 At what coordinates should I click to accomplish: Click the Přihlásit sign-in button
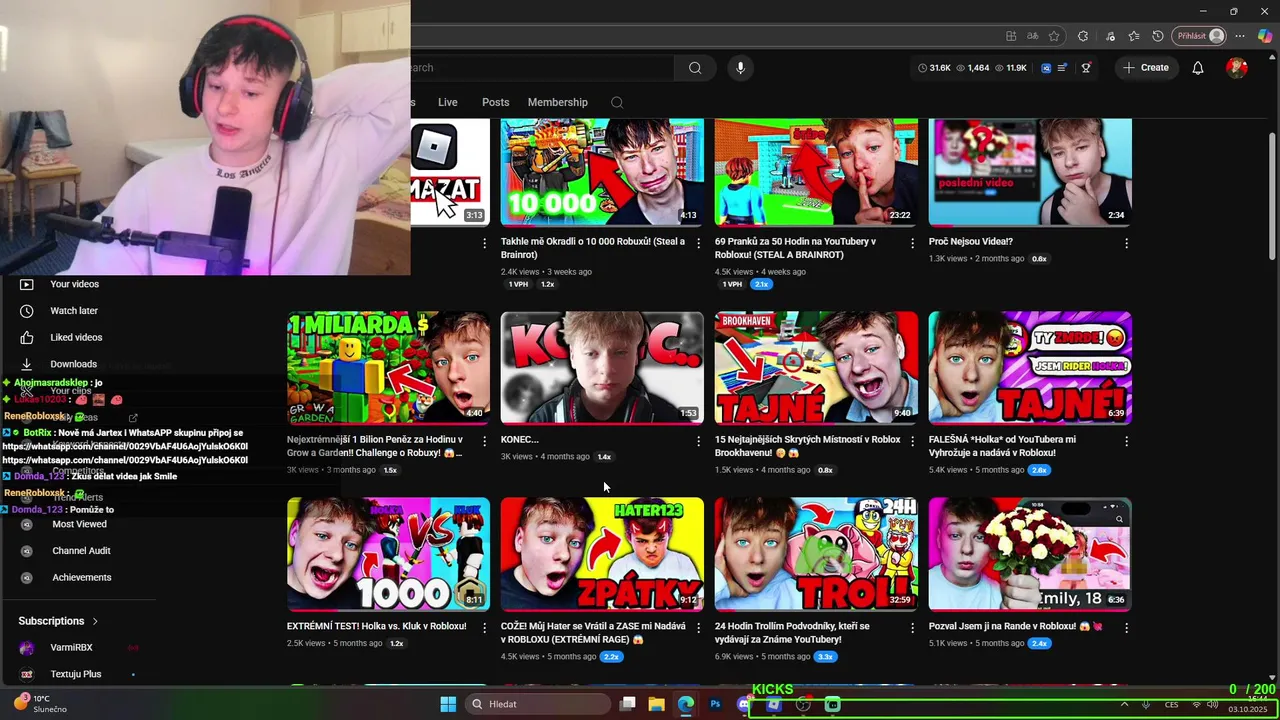pyautogui.click(x=1199, y=36)
